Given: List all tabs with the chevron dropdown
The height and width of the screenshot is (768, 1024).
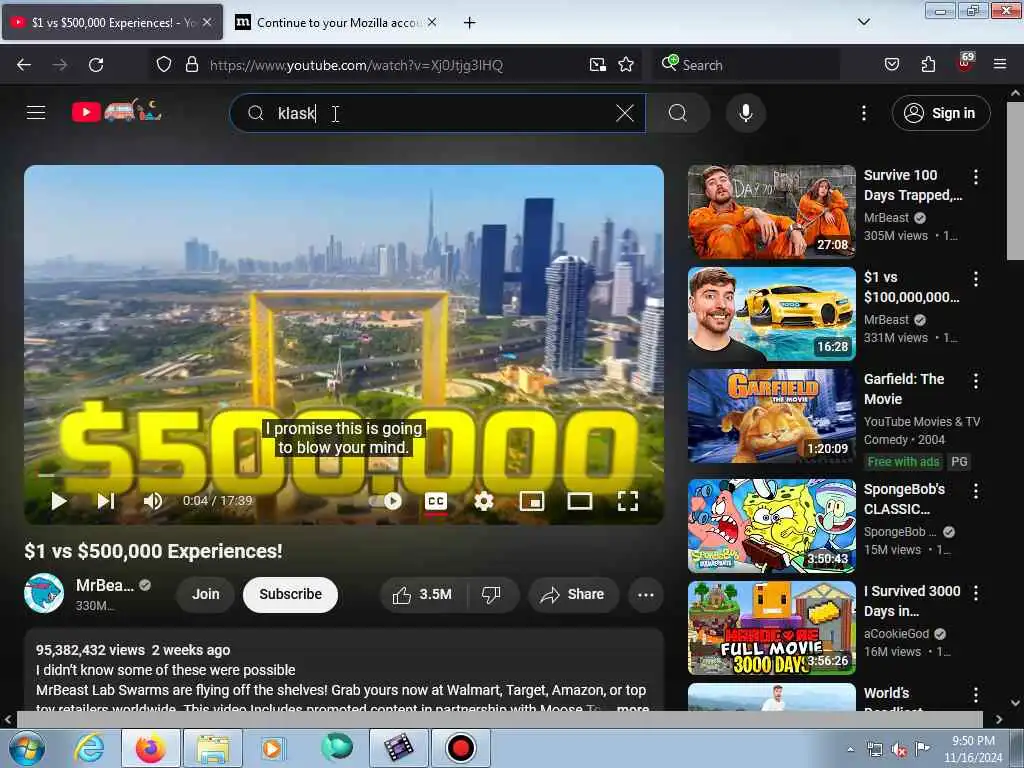Looking at the screenshot, I should point(863,22).
